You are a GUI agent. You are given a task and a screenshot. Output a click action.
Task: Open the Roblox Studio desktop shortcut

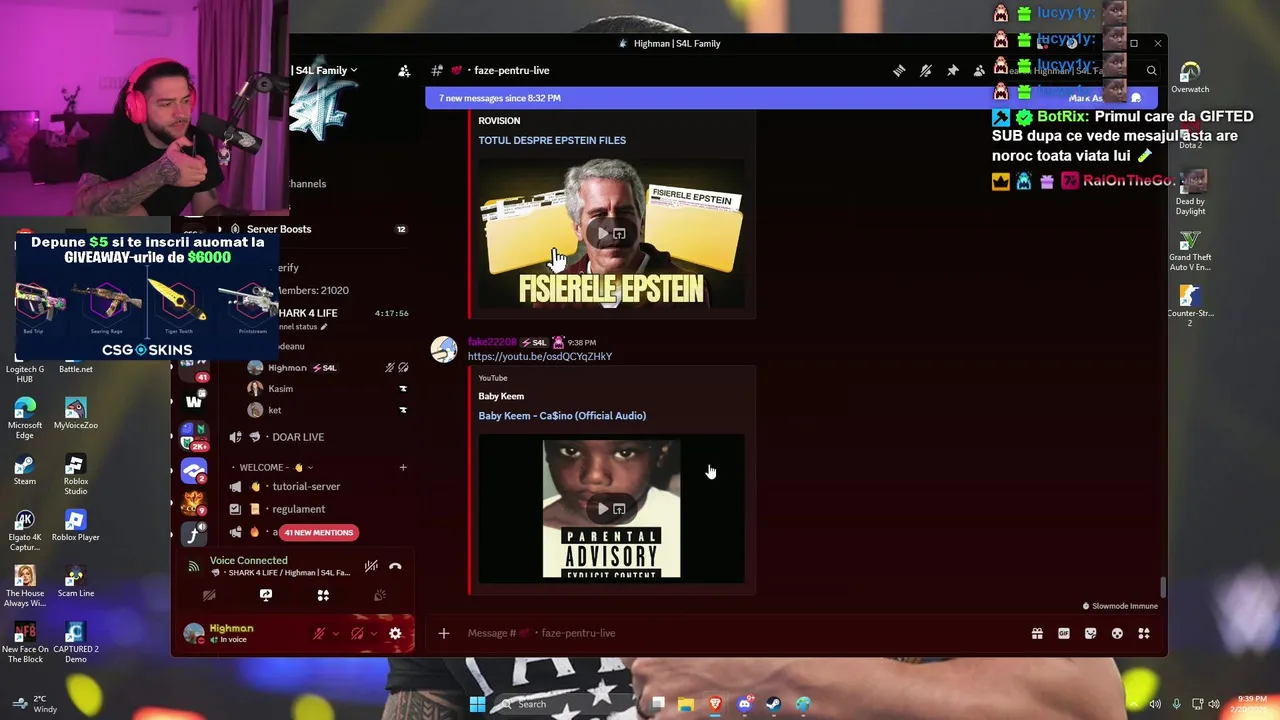pos(75,475)
